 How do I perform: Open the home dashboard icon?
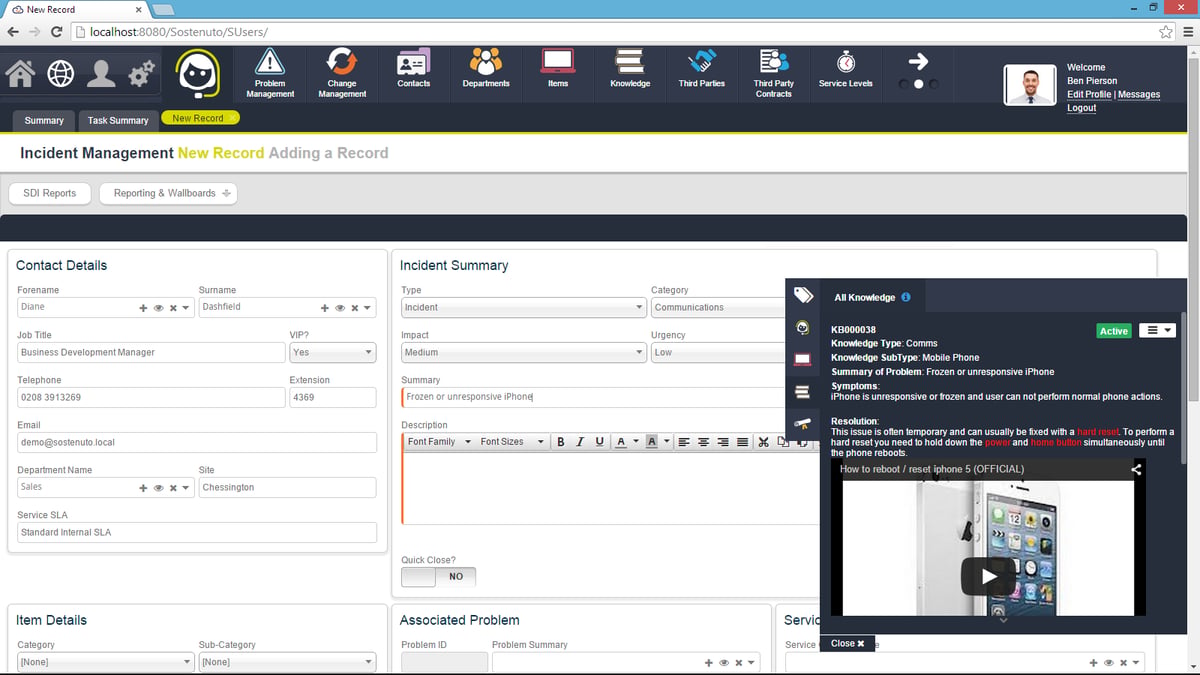pyautogui.click(x=21, y=74)
